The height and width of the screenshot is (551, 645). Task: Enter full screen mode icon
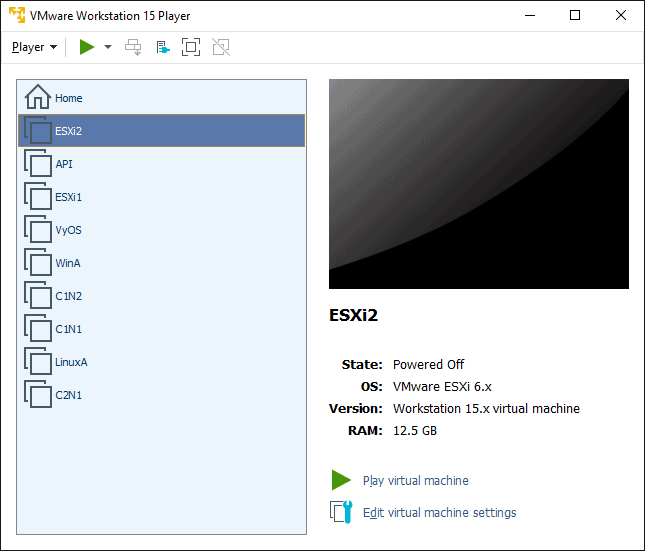(x=191, y=47)
